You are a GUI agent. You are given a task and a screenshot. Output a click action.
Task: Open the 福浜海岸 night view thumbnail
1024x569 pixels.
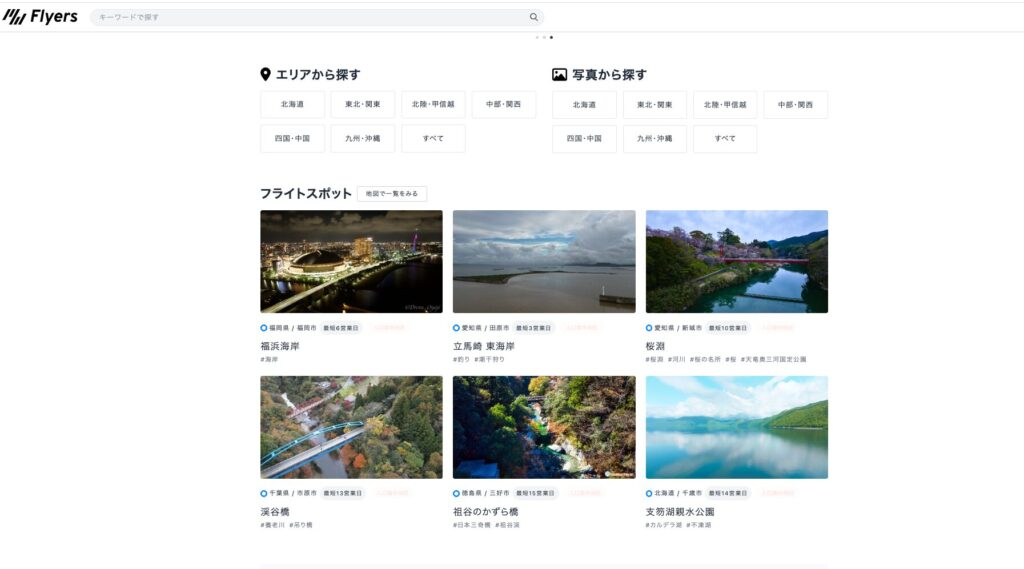click(x=351, y=261)
